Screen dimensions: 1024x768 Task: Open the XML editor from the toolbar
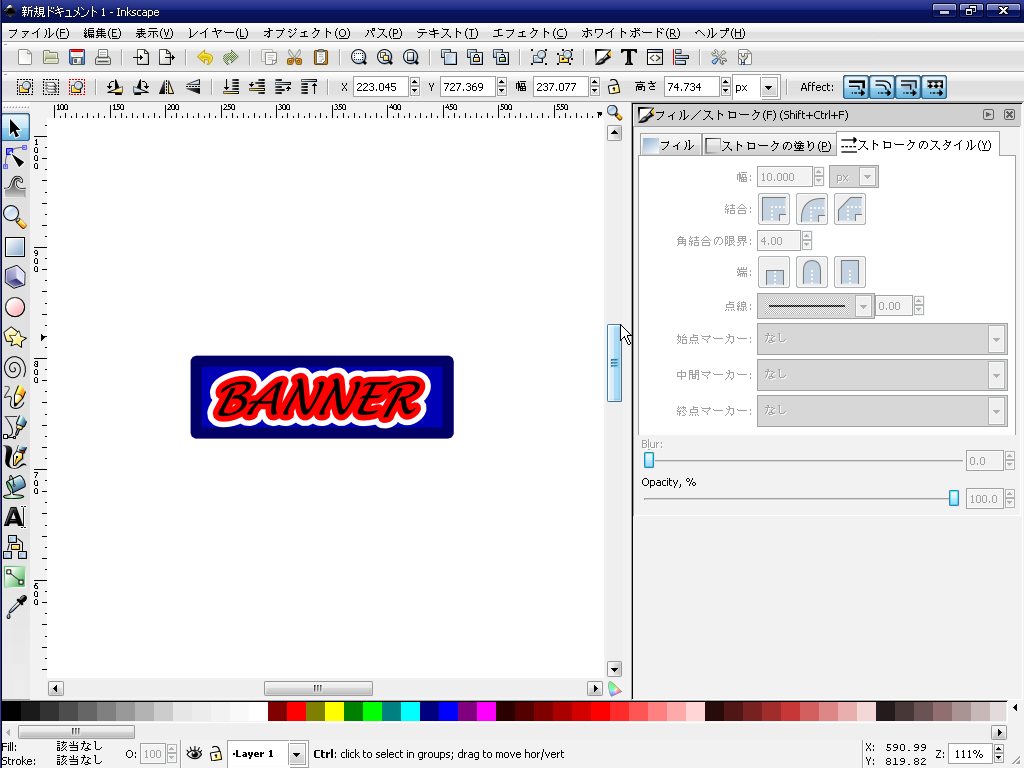click(x=655, y=57)
